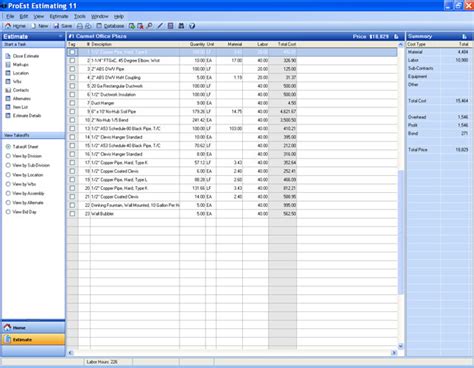Open the Tools menu
474x368 pixels.
(x=80, y=16)
